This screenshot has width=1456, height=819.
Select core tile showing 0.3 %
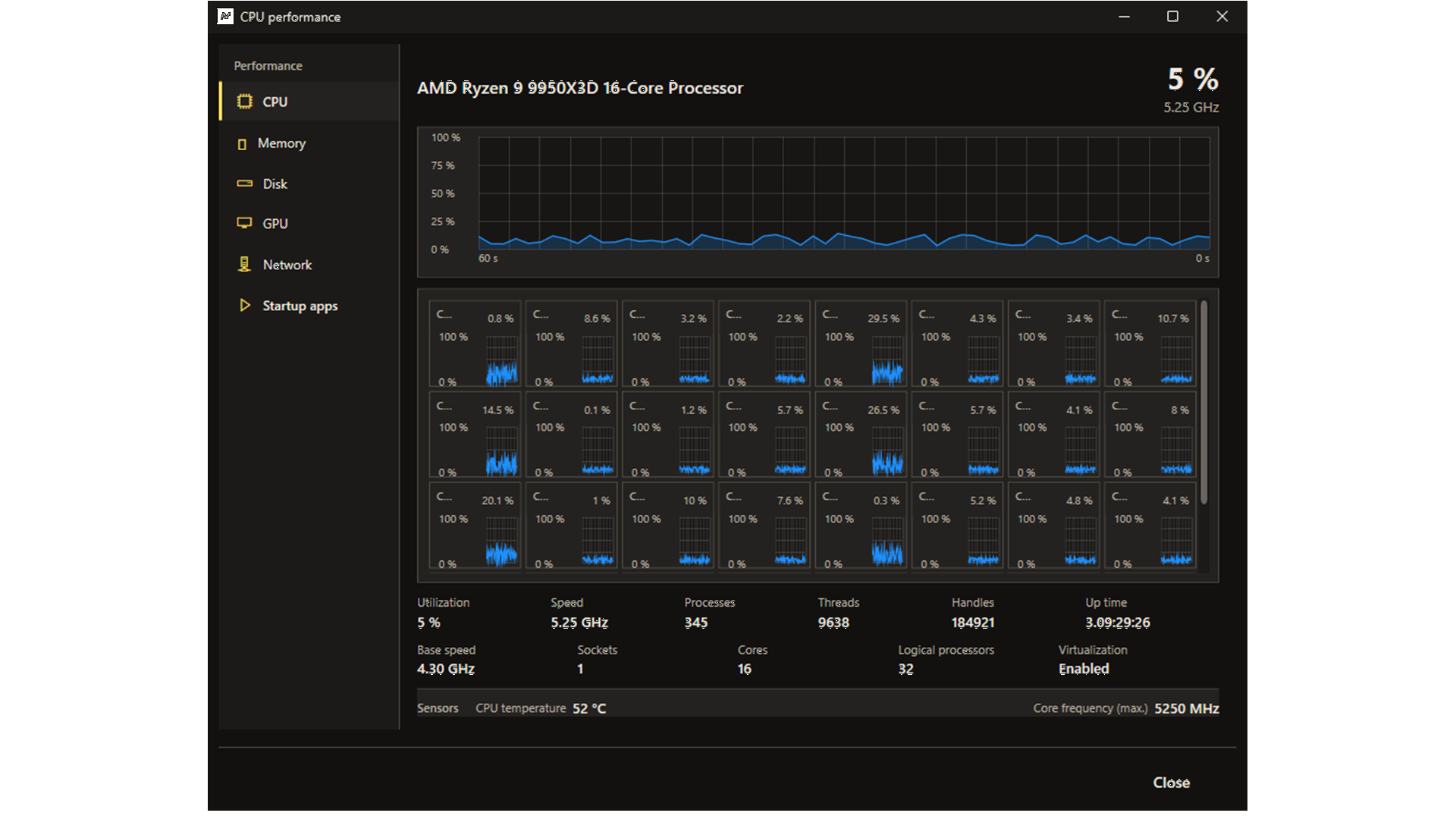(x=861, y=526)
